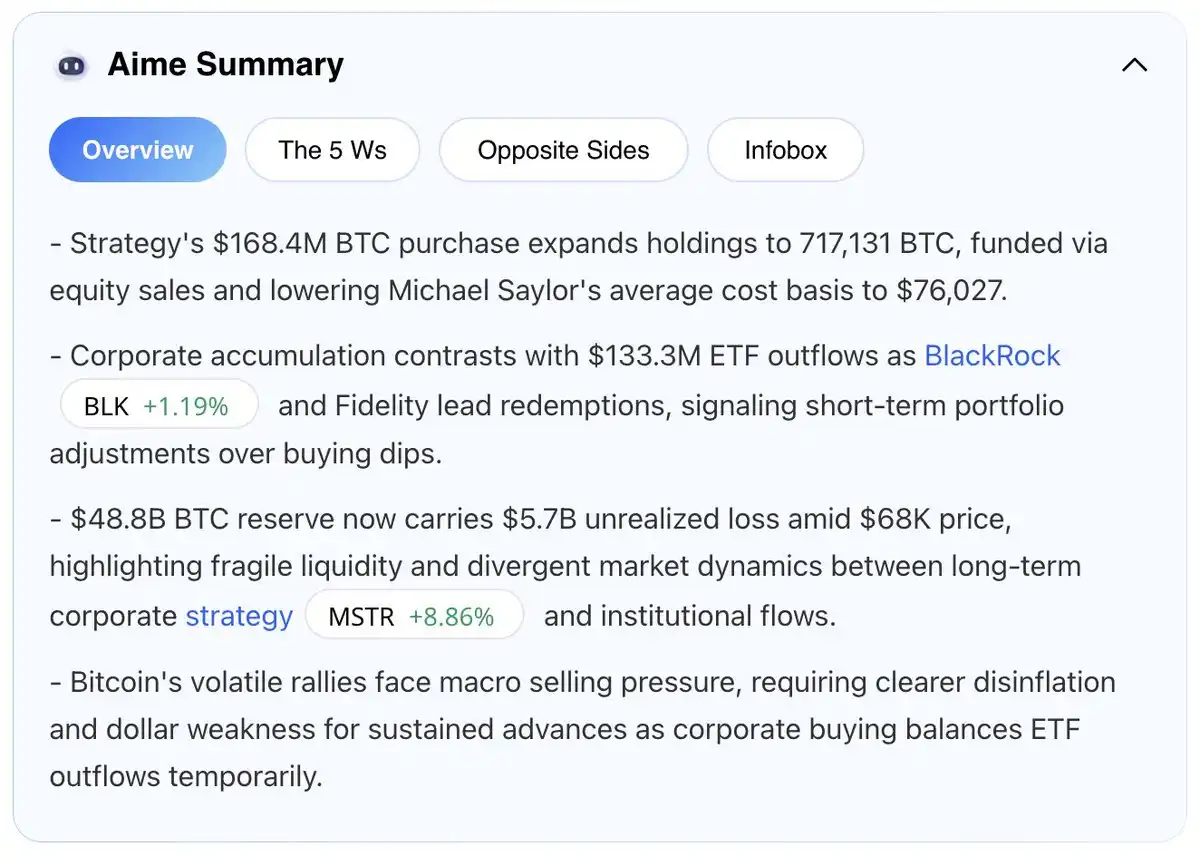Click the Aime Summary heading text
Viewport: 1200px width, 856px height.
coord(225,66)
